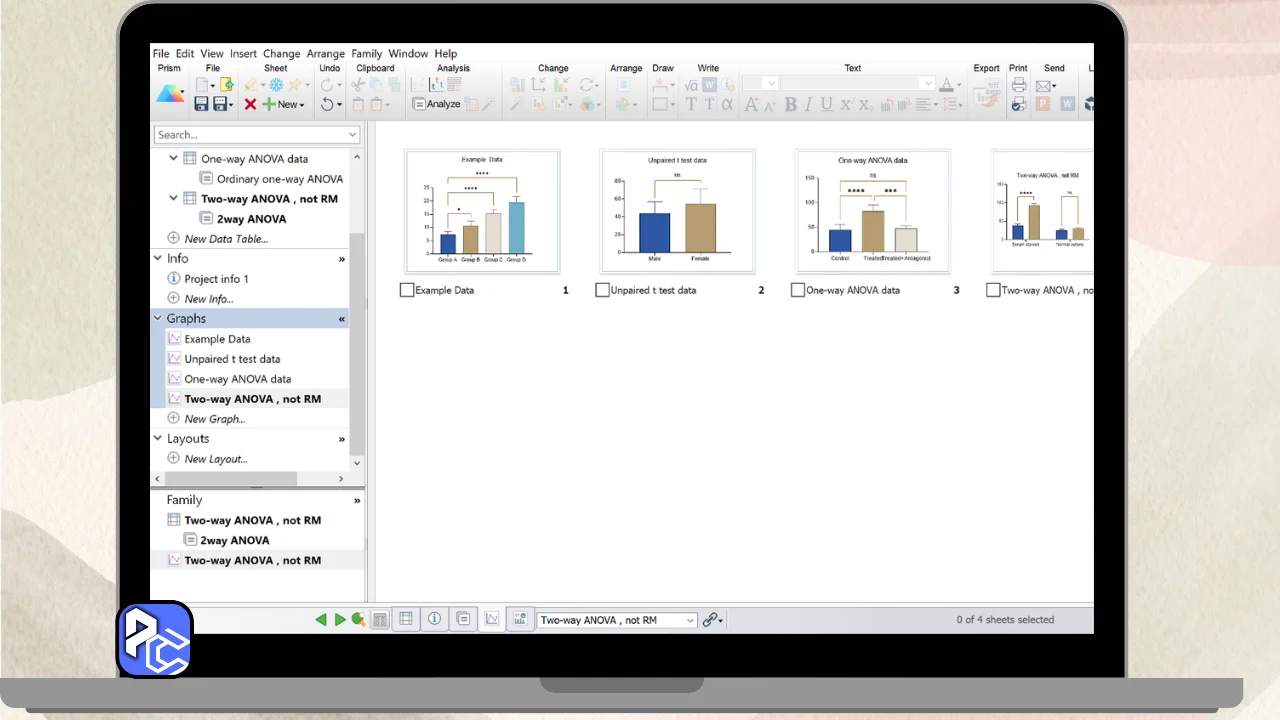Go to next sheet with green right arrow

tap(340, 620)
